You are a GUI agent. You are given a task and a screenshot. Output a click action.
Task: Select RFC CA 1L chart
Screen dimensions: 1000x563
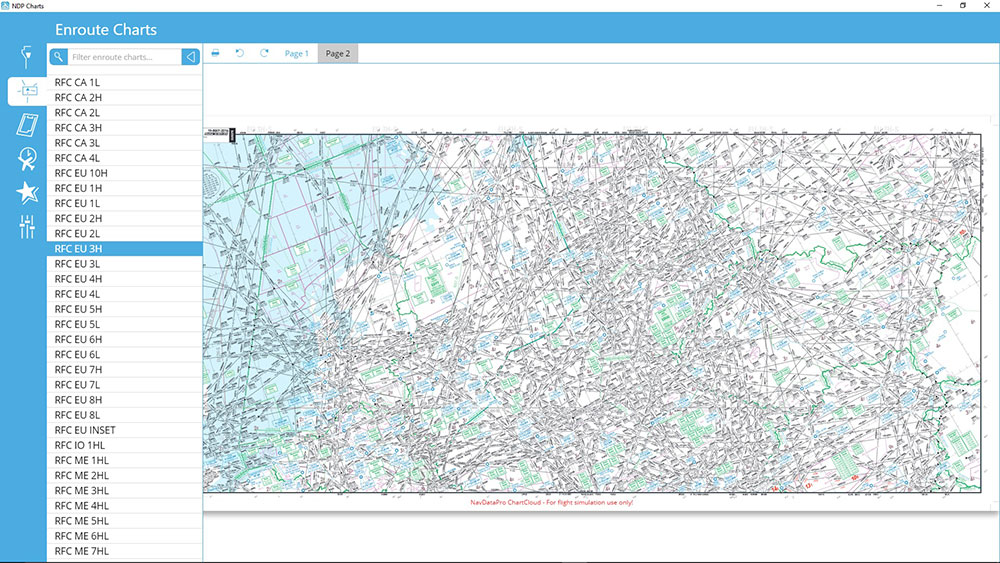[x=125, y=82]
